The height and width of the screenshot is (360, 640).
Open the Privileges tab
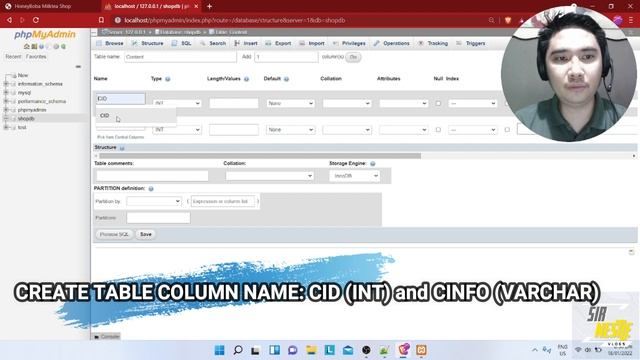coord(349,43)
